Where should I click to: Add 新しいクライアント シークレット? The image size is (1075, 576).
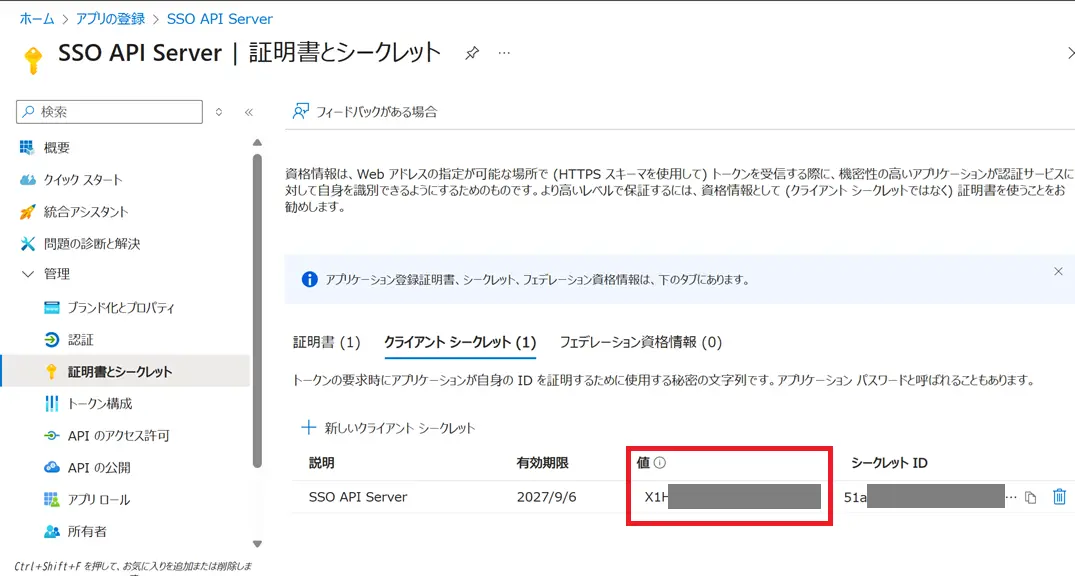(389, 428)
